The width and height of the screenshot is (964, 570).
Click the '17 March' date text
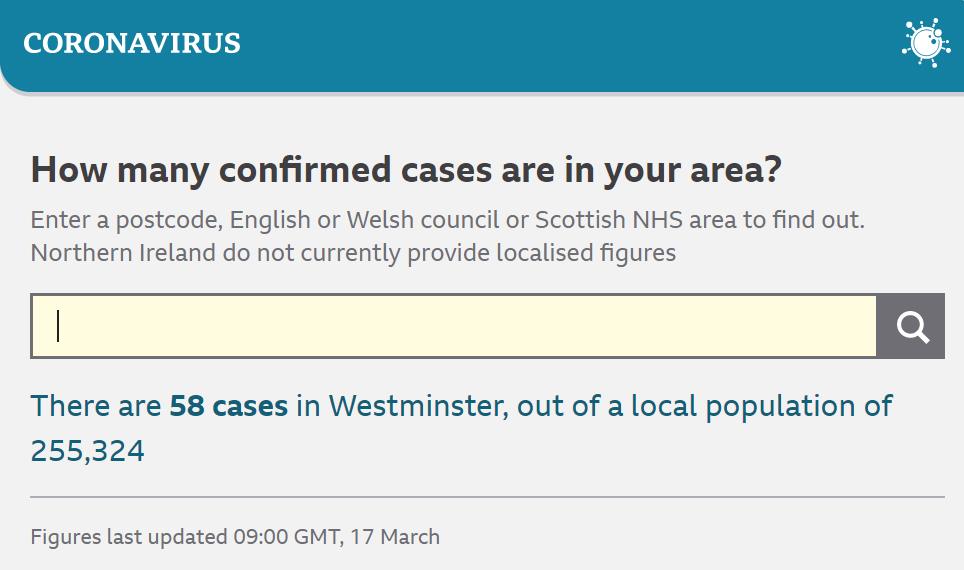tap(395, 537)
